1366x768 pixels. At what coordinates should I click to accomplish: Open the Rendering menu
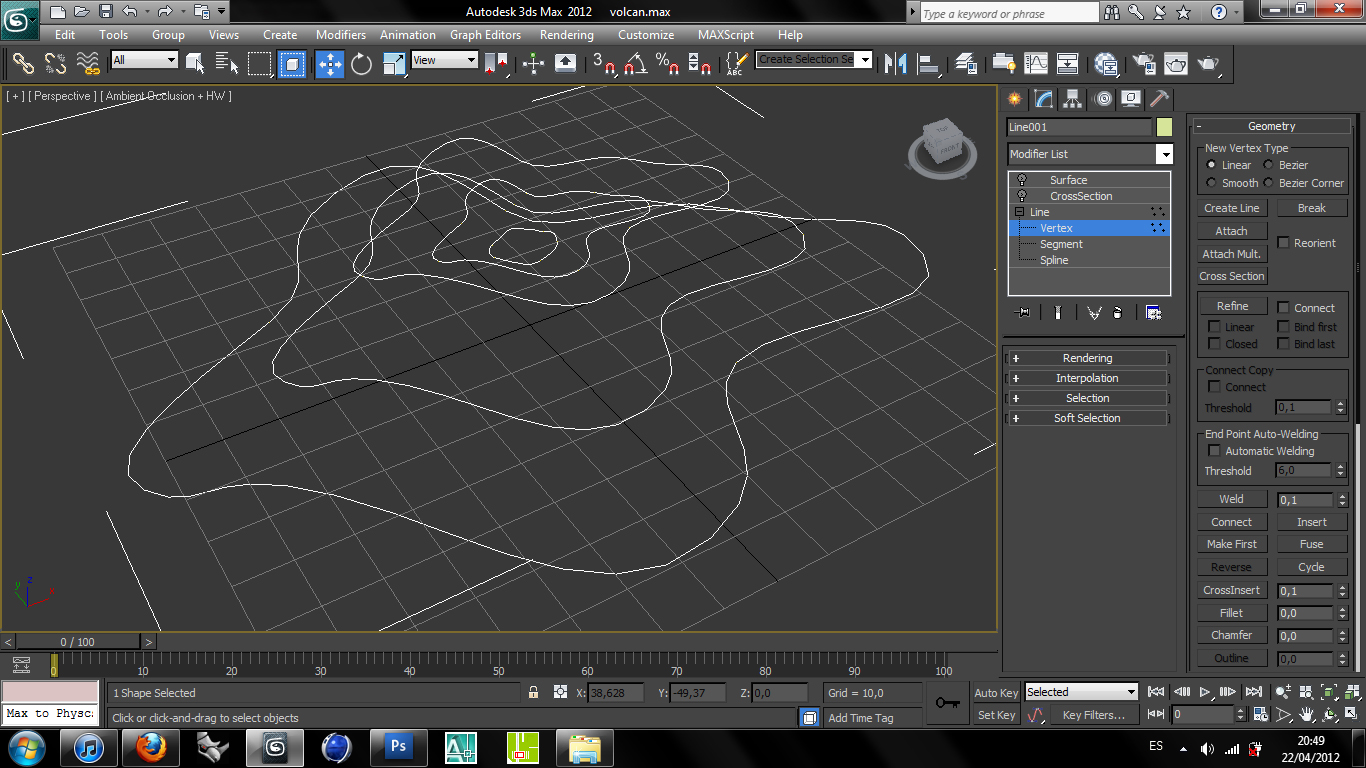[566, 34]
